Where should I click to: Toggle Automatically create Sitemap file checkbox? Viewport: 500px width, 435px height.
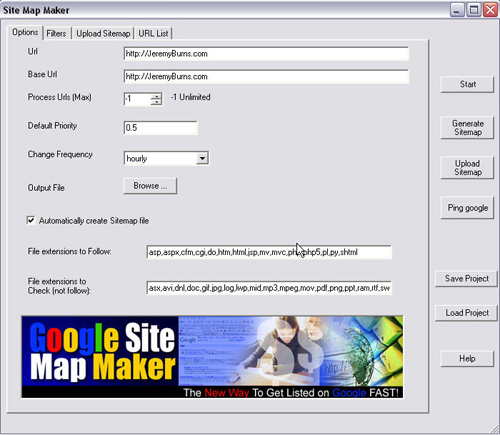point(31,220)
